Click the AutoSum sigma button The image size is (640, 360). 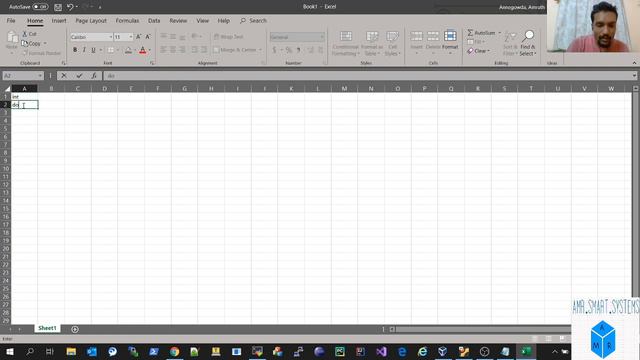pyautogui.click(x=481, y=33)
